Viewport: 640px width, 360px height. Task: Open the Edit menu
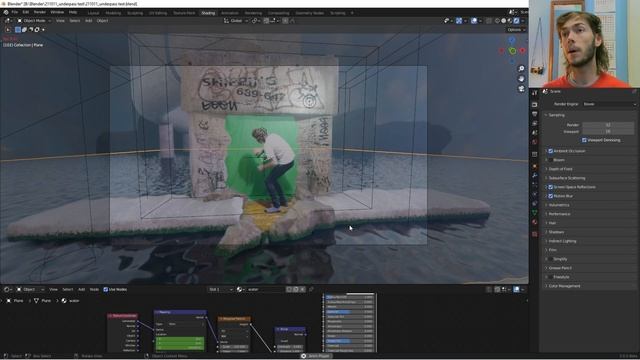pyautogui.click(x=26, y=13)
